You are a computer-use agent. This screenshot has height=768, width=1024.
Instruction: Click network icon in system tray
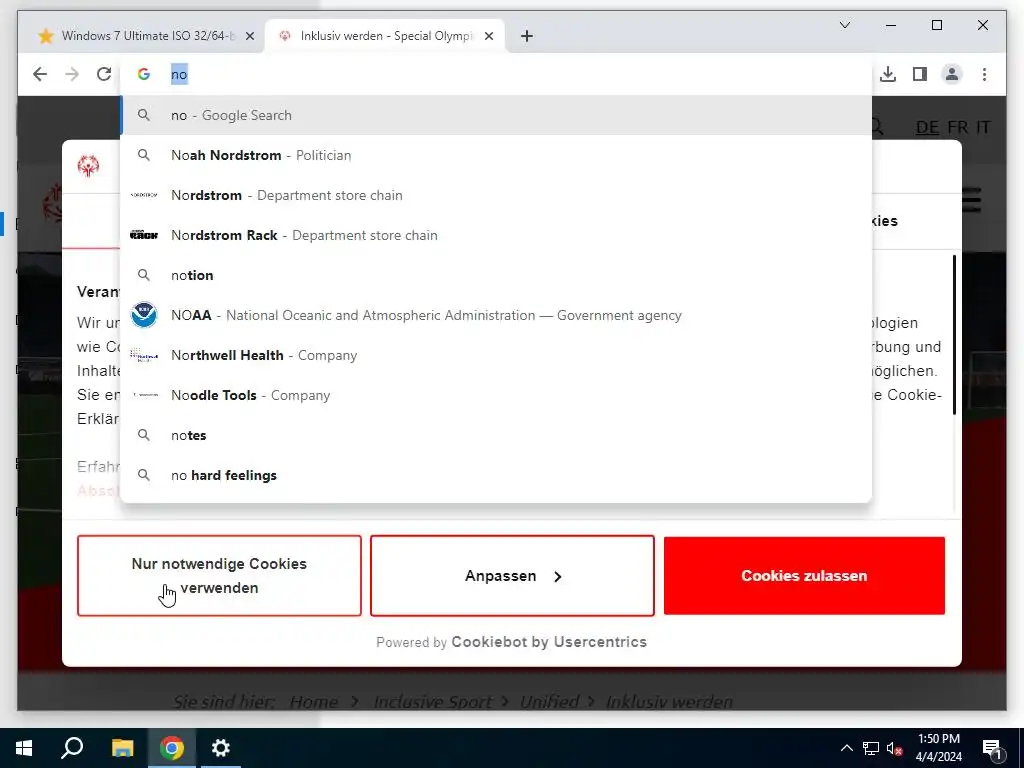[871, 748]
